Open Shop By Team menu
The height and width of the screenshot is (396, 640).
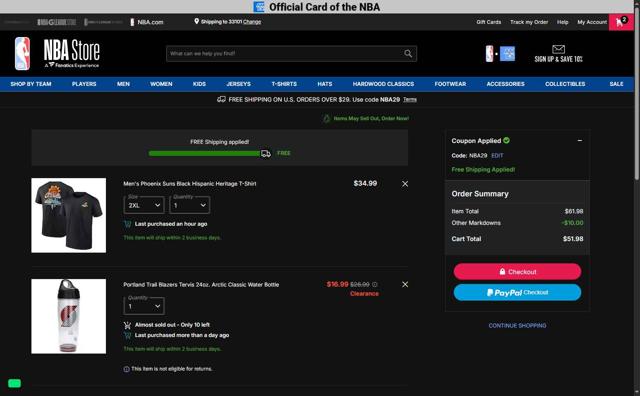[31, 84]
